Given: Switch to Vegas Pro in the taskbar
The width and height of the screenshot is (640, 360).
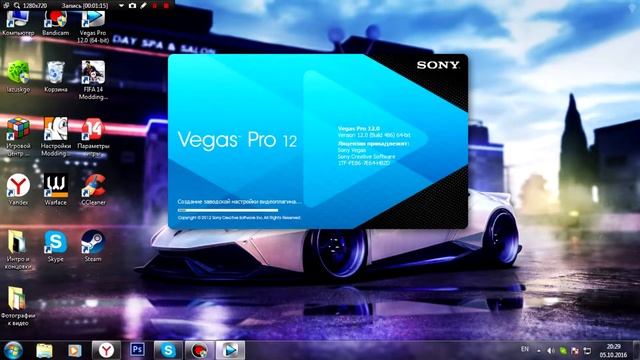Looking at the screenshot, I should pos(230,350).
